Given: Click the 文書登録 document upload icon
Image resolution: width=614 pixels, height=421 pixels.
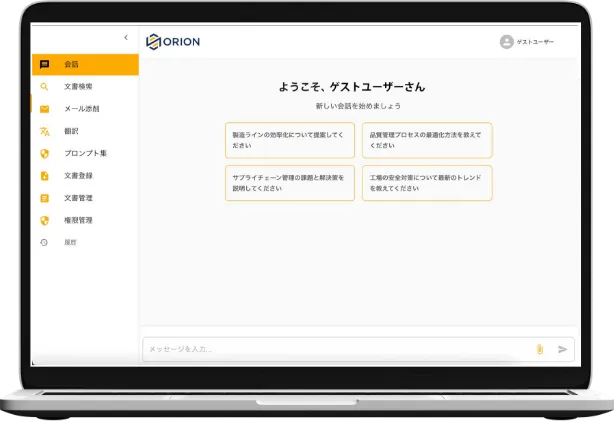Looking at the screenshot, I should [x=44, y=176].
